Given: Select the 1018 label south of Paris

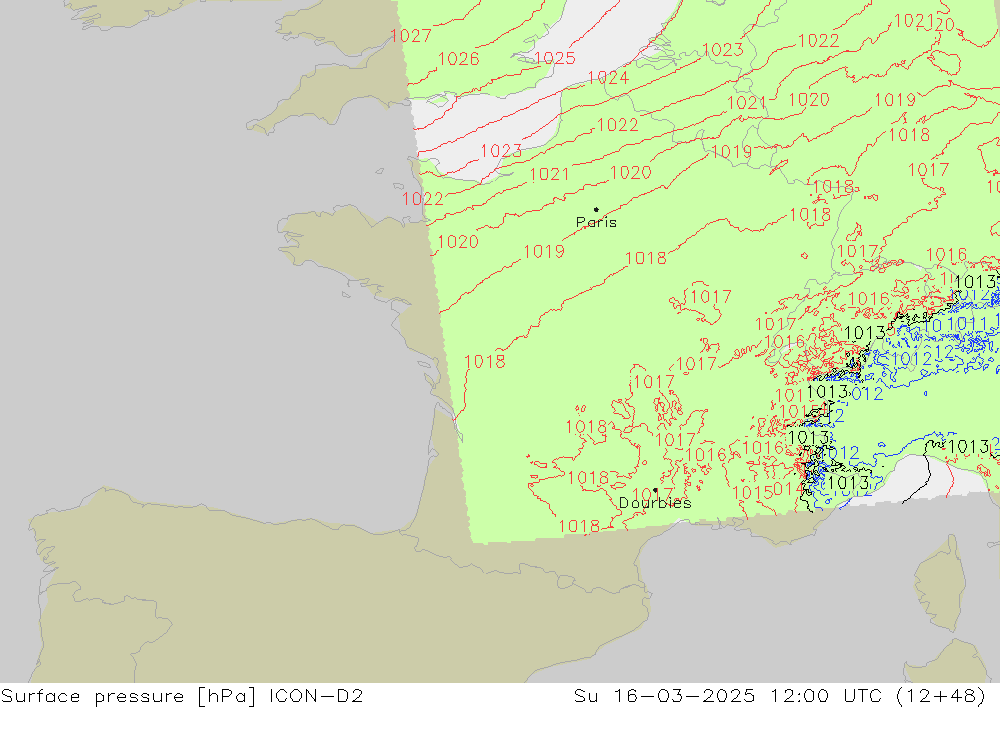Looking at the screenshot, I should tap(645, 258).
